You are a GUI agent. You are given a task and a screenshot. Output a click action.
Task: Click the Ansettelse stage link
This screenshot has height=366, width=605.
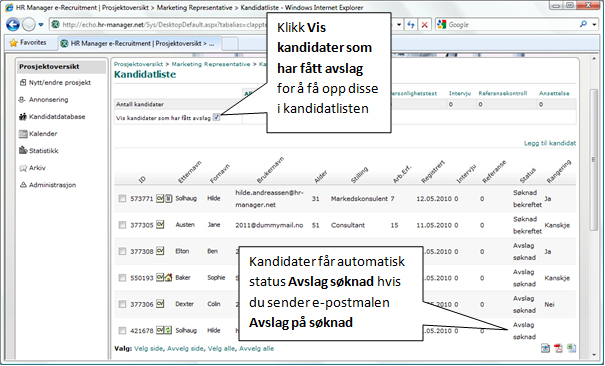(x=554, y=93)
